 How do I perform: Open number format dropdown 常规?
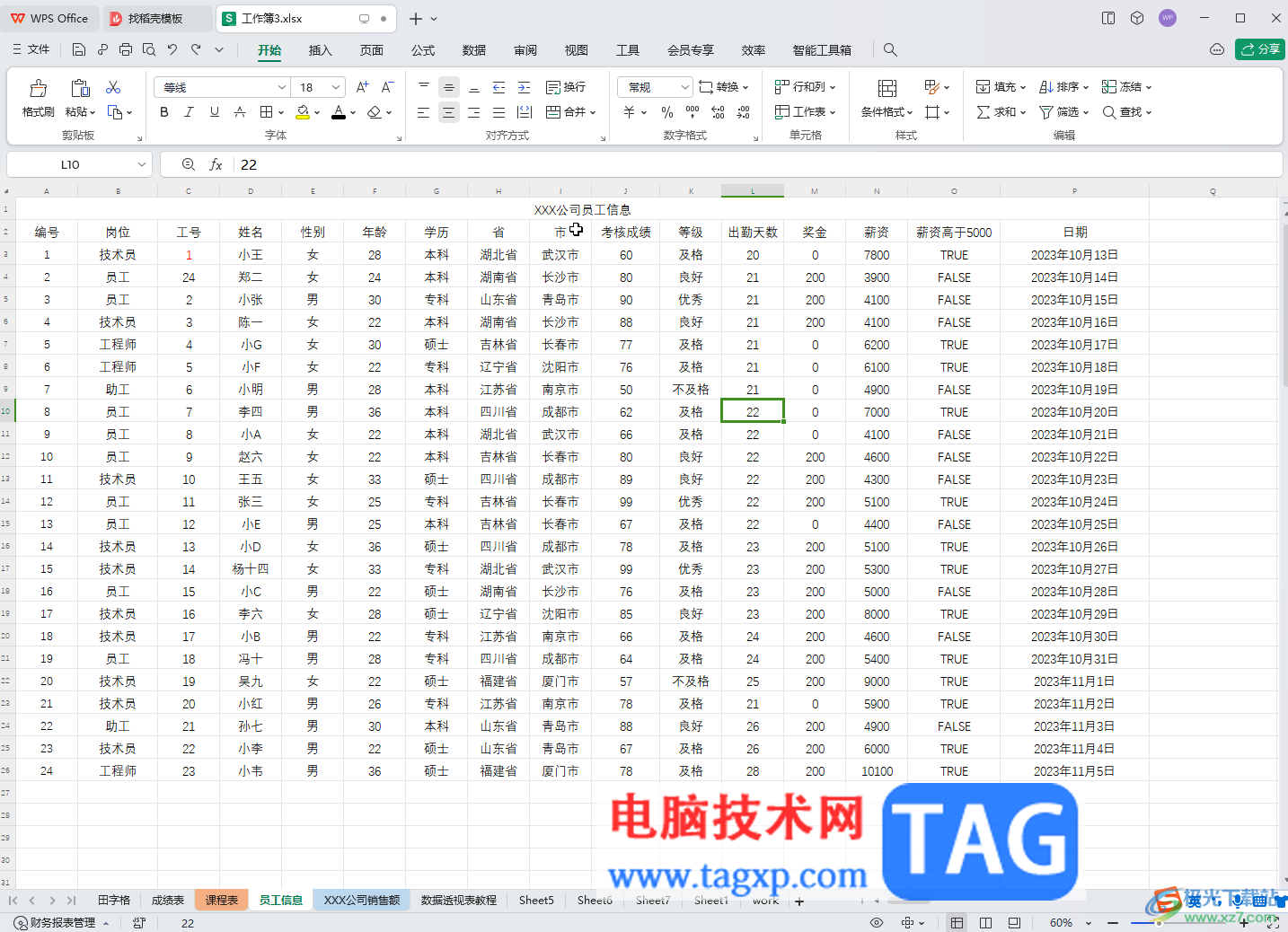pos(685,87)
